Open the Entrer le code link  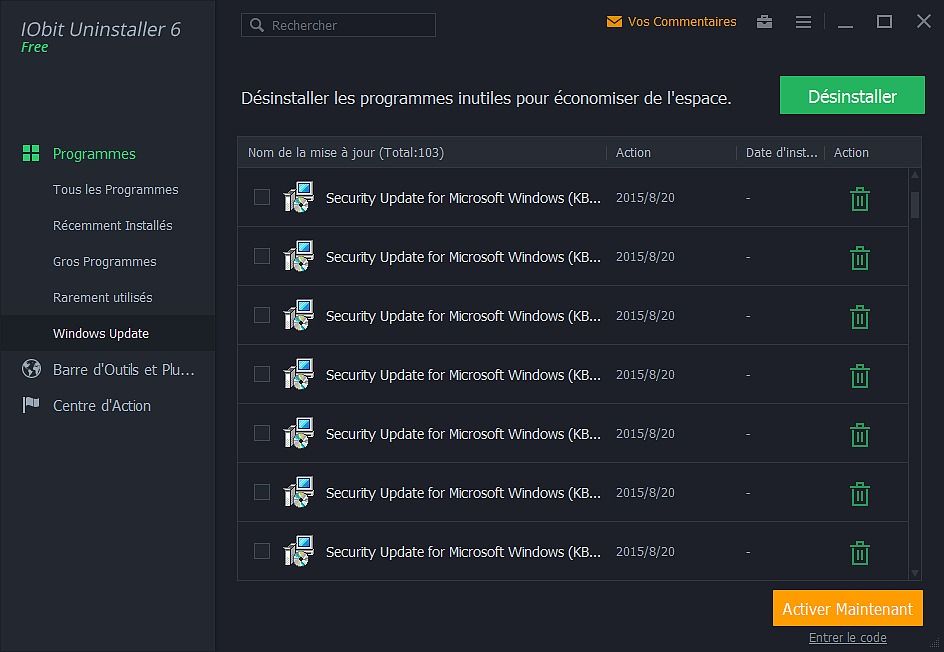coord(846,638)
